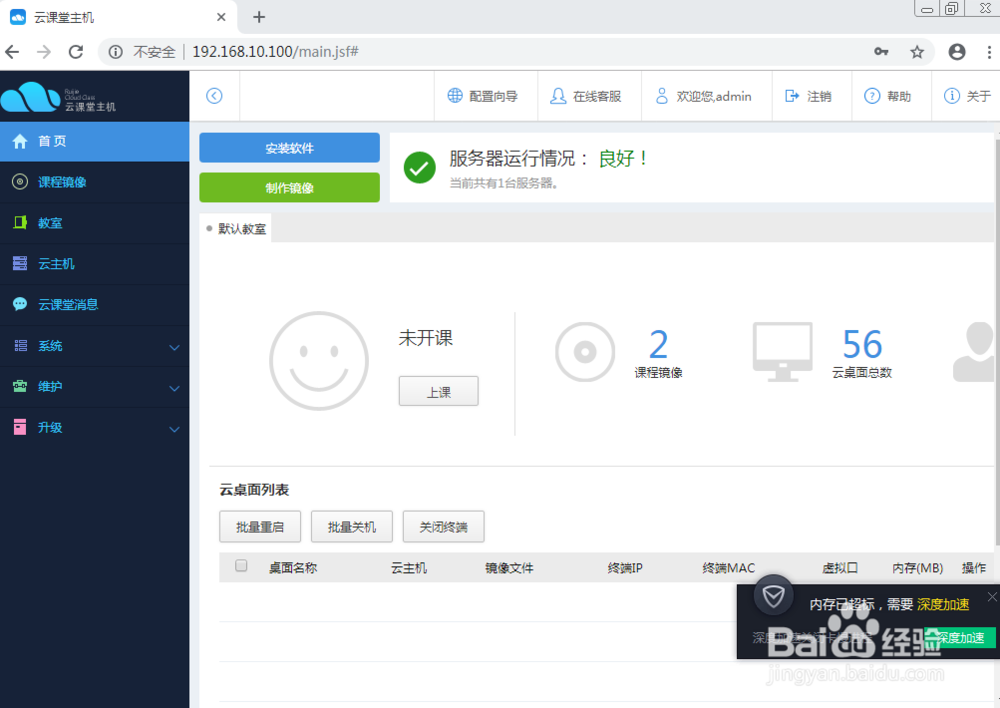
Task: Launch the 配置向导 configuration wizard
Action: [485, 95]
